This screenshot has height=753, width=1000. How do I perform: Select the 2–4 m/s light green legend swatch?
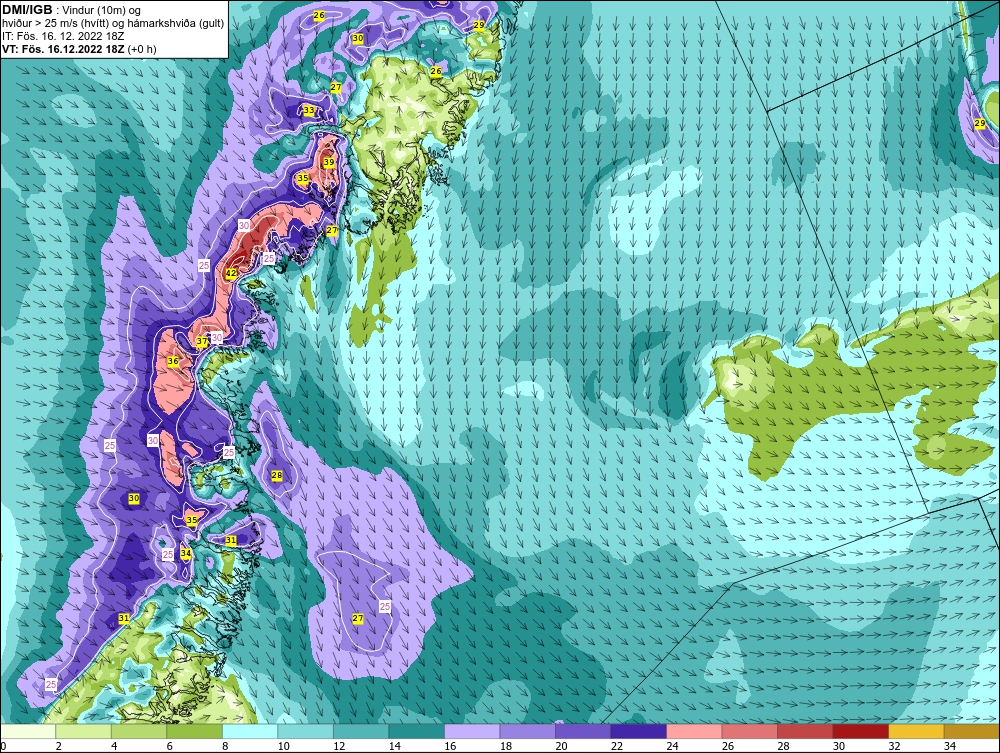[x=84, y=731]
